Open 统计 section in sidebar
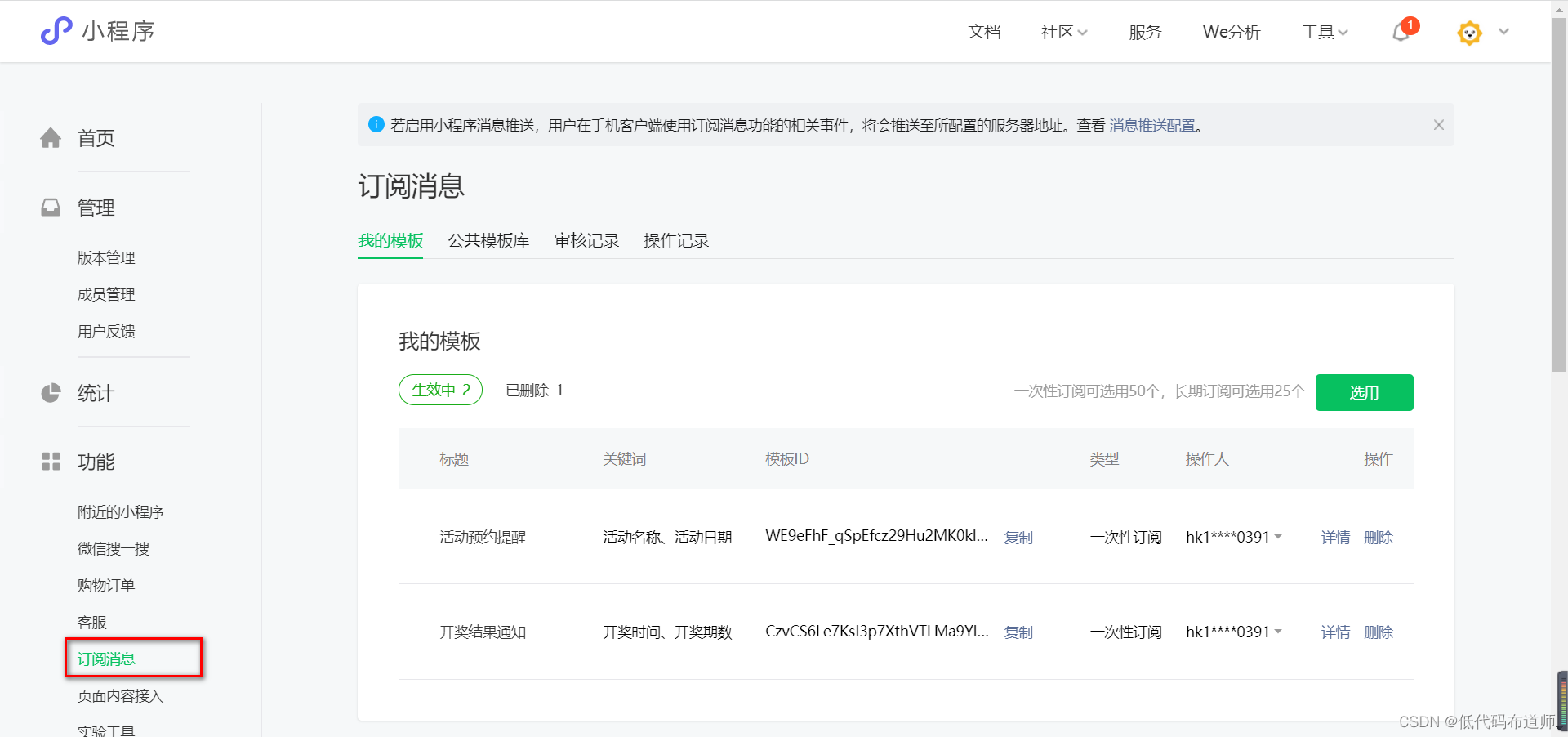The width and height of the screenshot is (1568, 737). pos(96,393)
